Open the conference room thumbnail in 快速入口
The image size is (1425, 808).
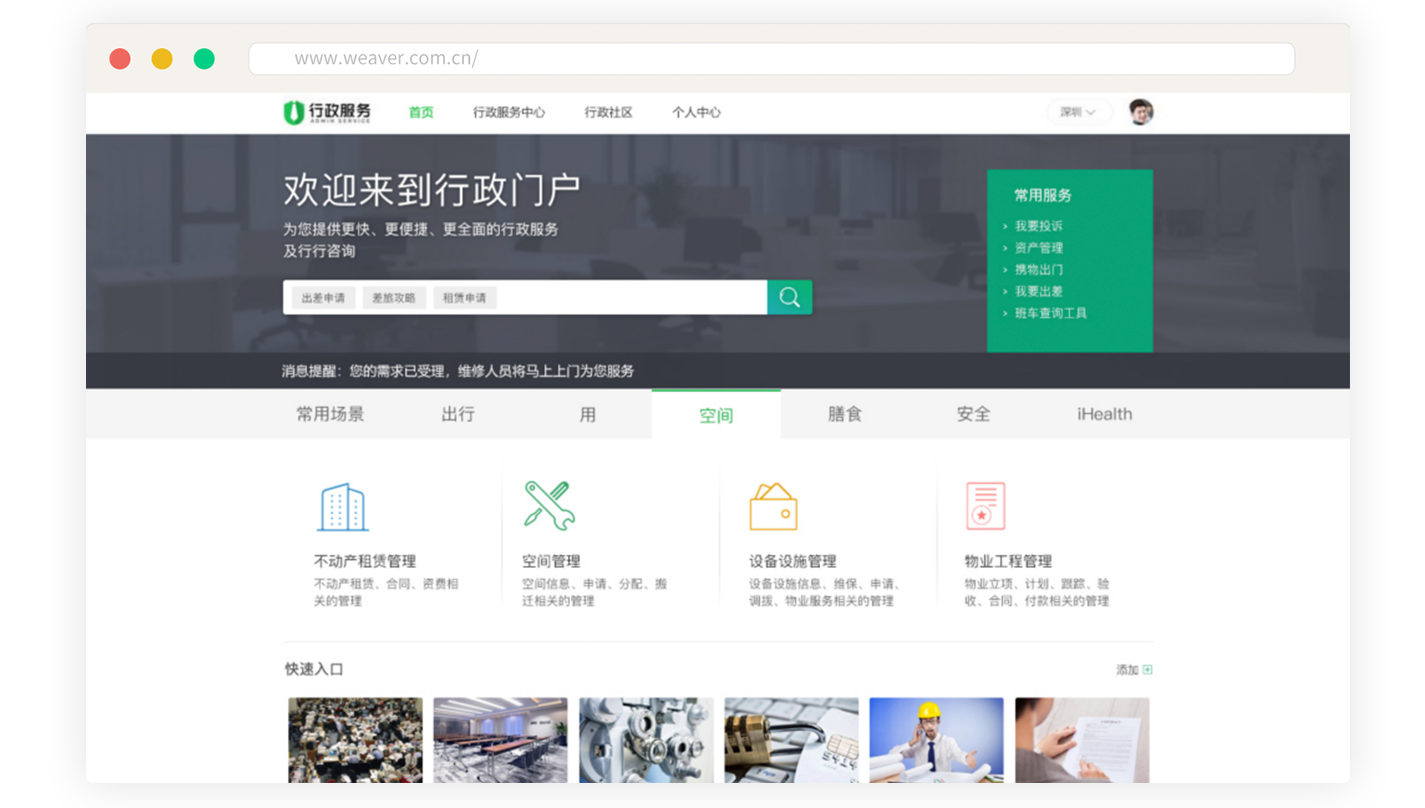click(500, 739)
